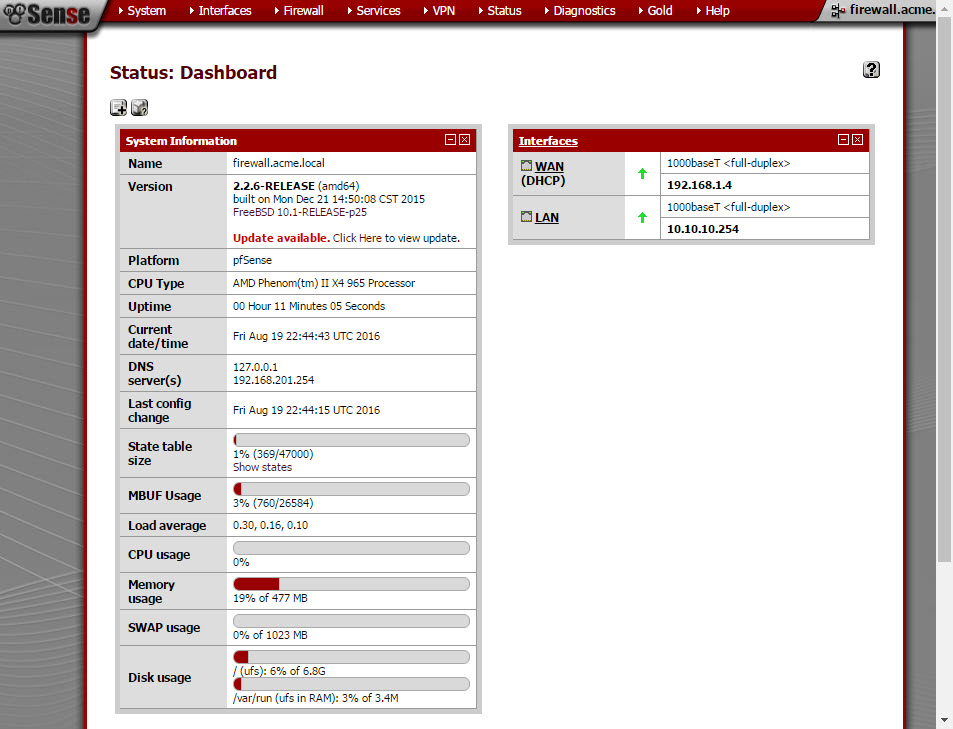Click the Interfaces widget title link
Screen dimensions: 953x729
point(548,141)
